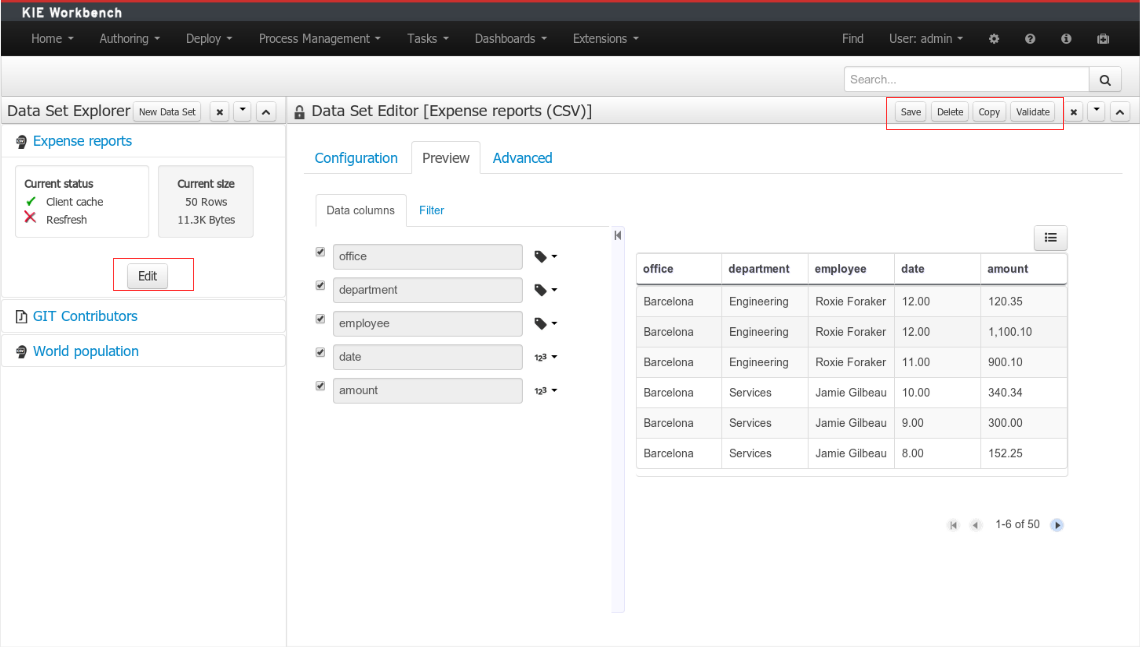
Task: Open the department column type dropdown
Action: (x=545, y=290)
